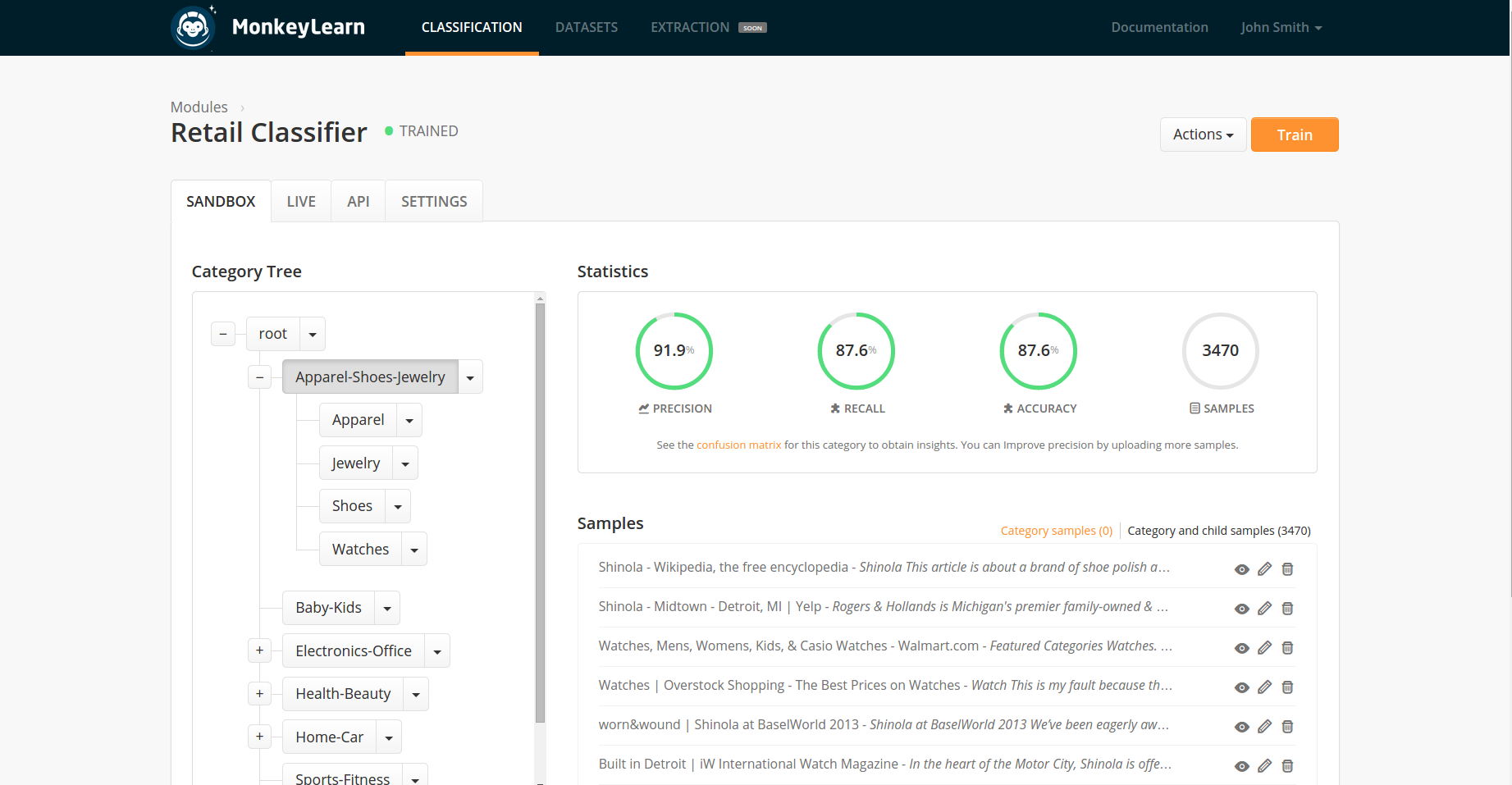The width and height of the screenshot is (1512, 785).
Task: Edit the Shinola Midtown Detroit Yelp sample
Action: (1265, 609)
